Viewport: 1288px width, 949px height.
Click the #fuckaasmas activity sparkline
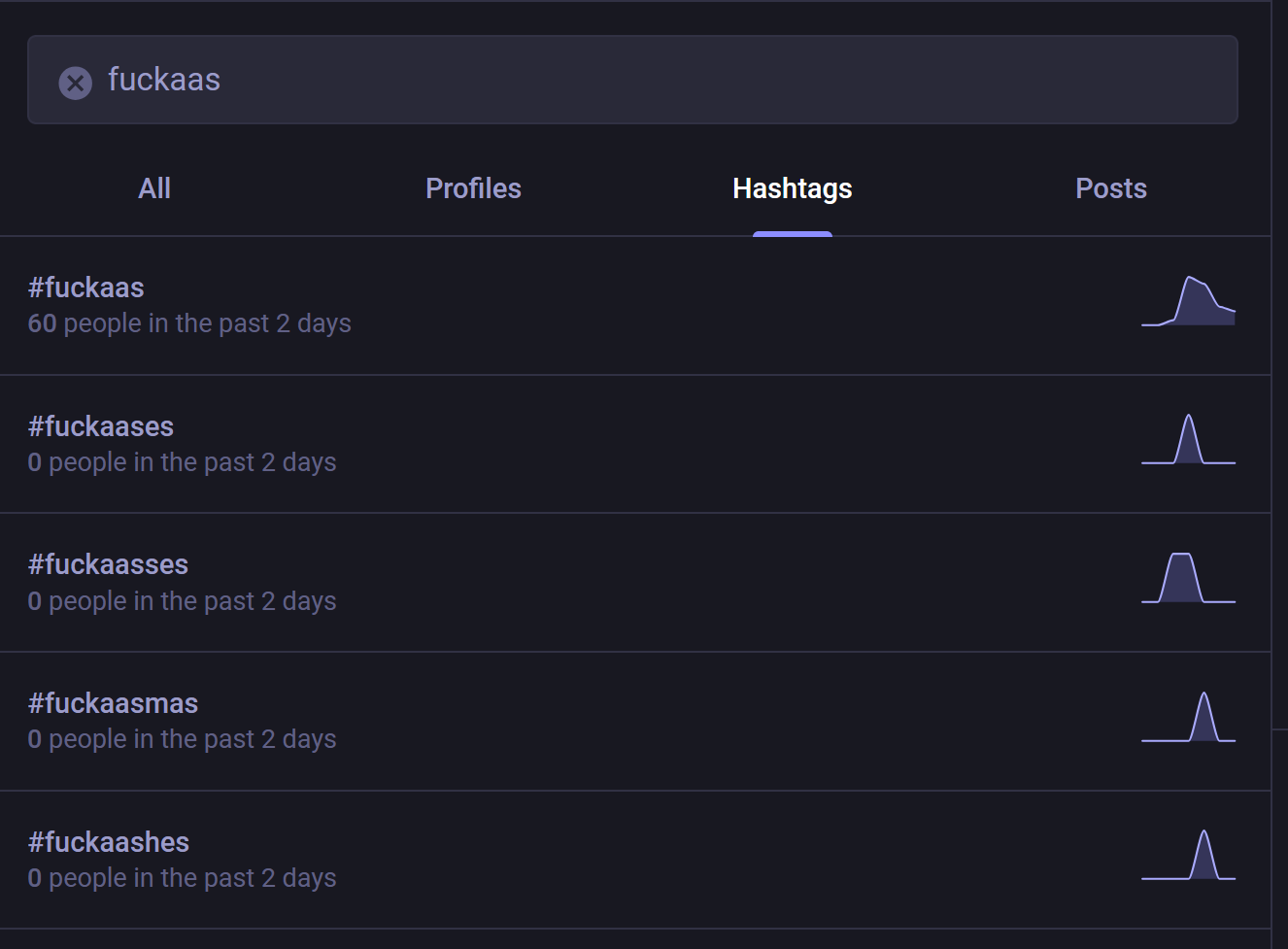(x=1188, y=718)
